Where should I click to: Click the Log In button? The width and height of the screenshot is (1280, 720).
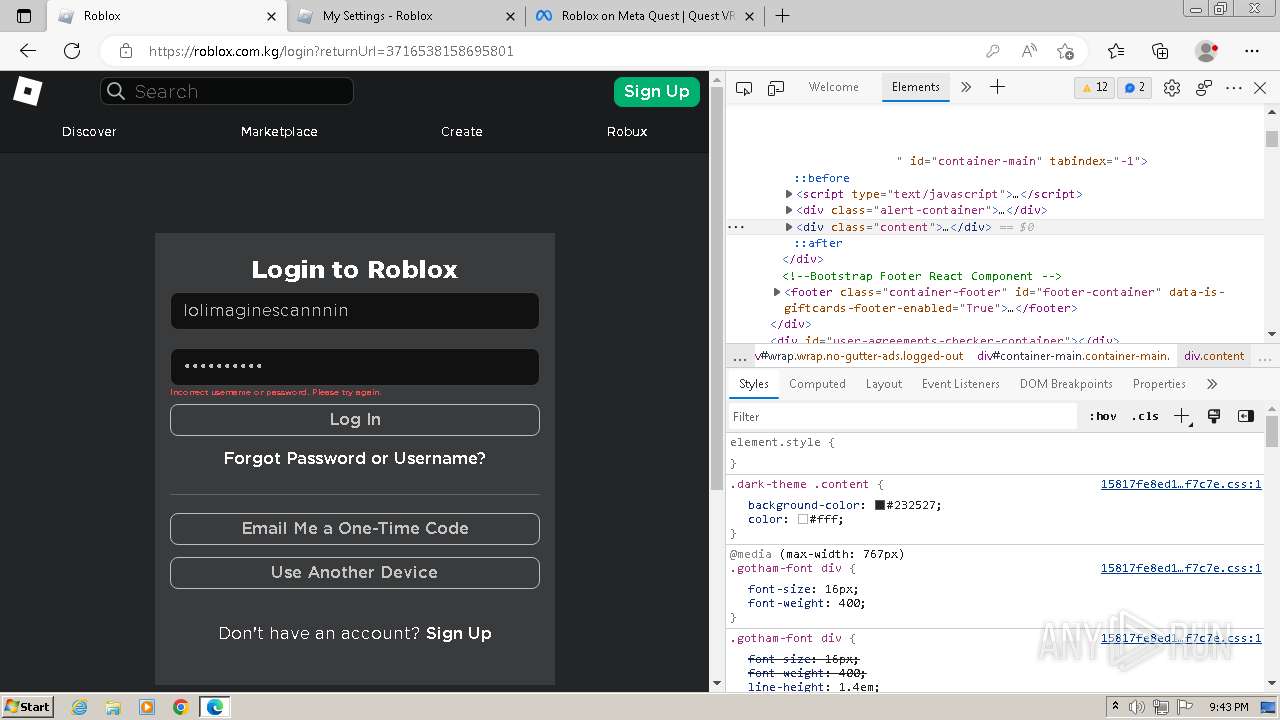[355, 420]
